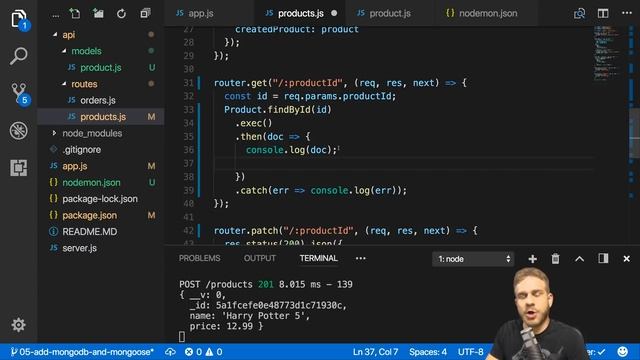Maximize the panel with up chevron

(x=580, y=259)
